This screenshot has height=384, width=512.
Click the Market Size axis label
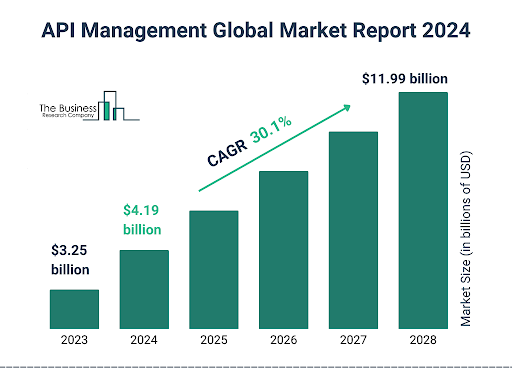466,239
